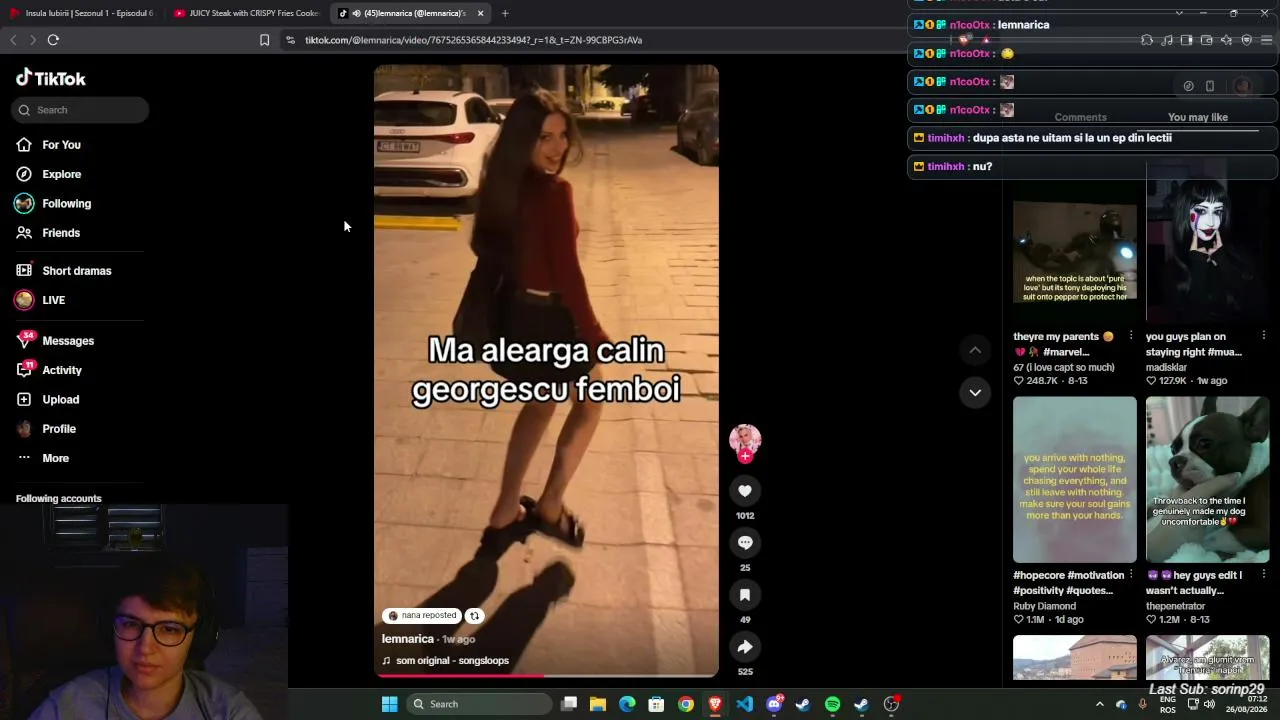Screen dimensions: 1280x720
Task: Open 'theyre my parents' recommended video thumbnail
Action: [x=1075, y=252]
